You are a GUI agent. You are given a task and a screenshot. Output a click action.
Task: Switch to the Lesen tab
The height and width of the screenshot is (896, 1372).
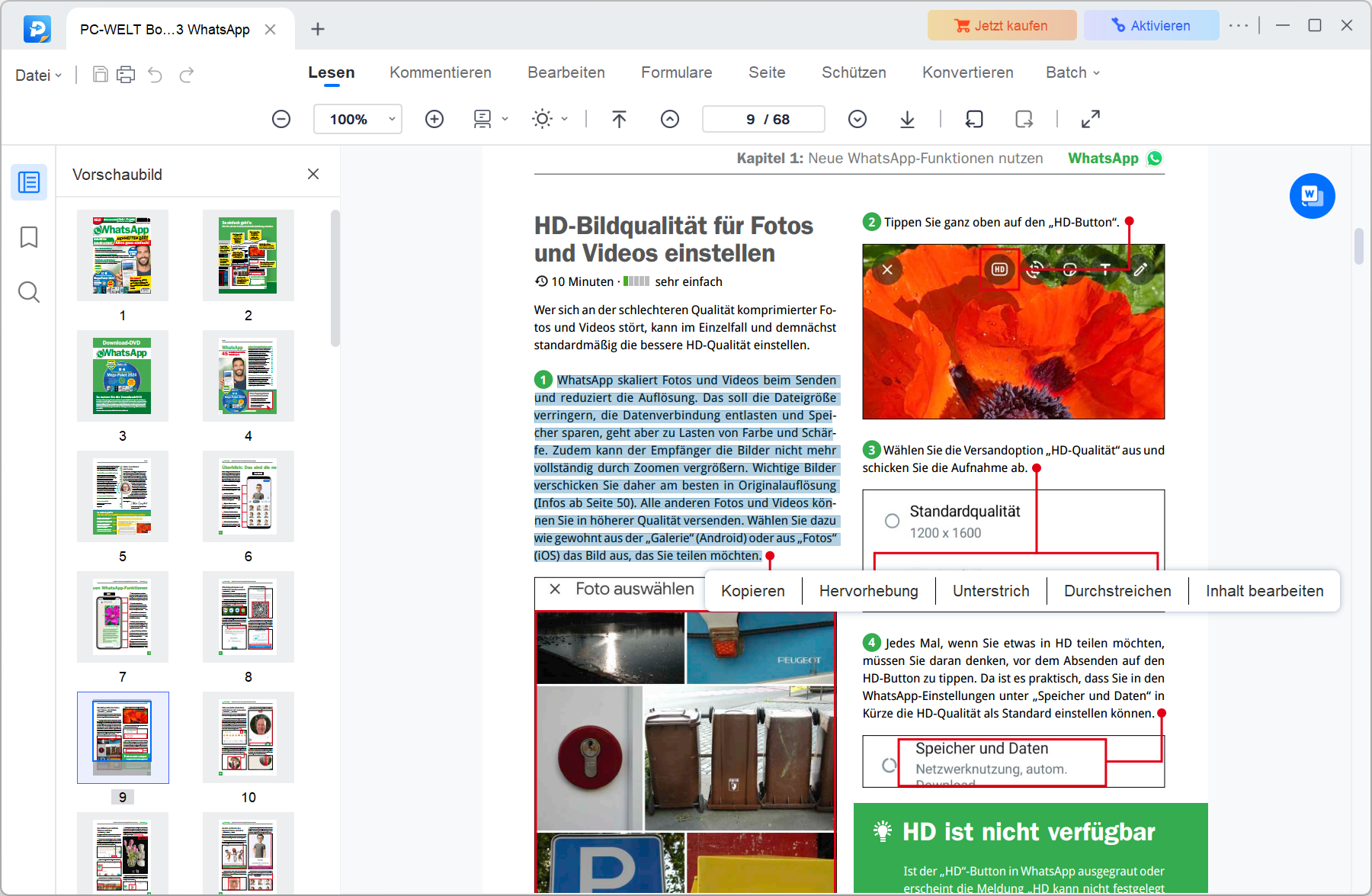(332, 72)
